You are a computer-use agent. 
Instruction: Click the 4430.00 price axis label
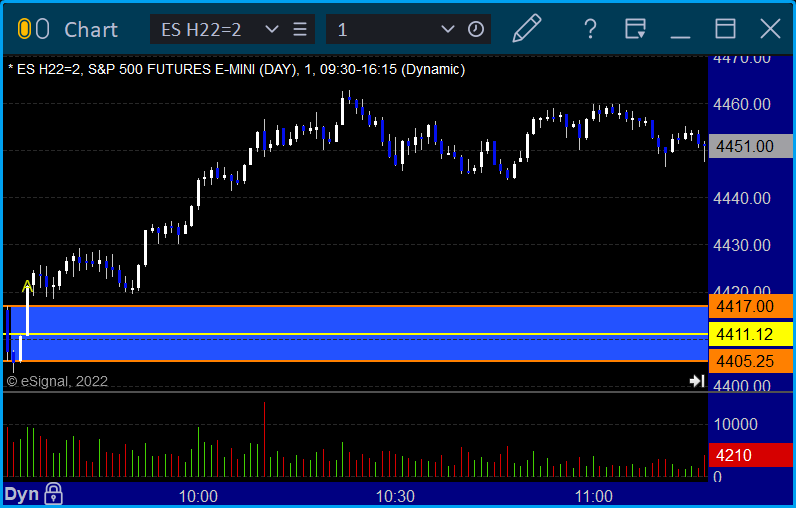click(x=742, y=245)
